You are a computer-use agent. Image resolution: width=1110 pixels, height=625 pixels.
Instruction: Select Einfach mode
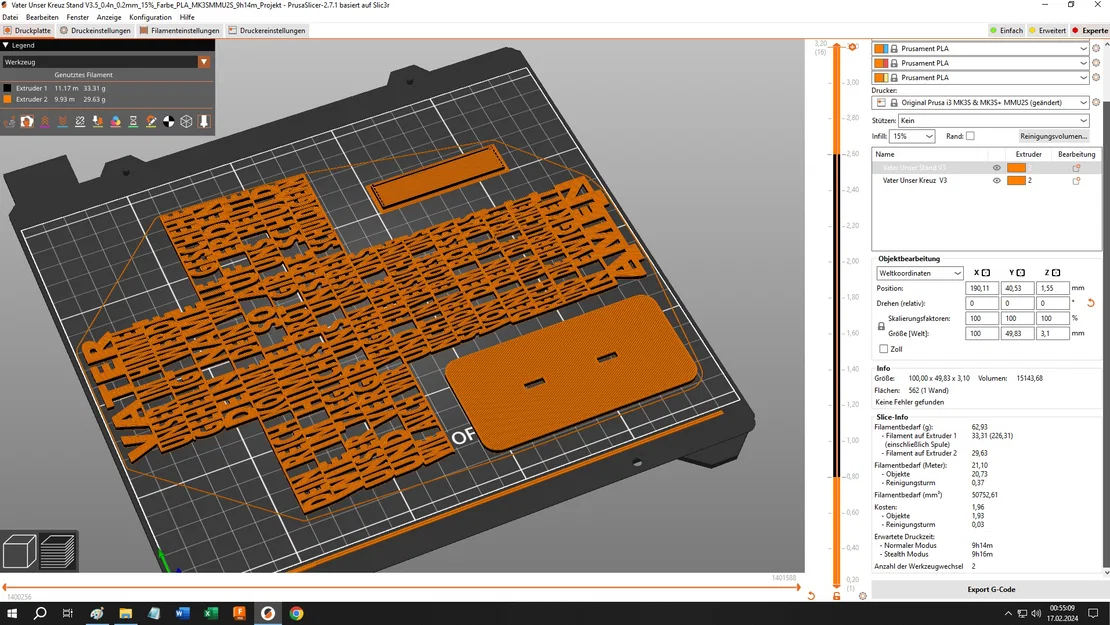(x=1006, y=30)
